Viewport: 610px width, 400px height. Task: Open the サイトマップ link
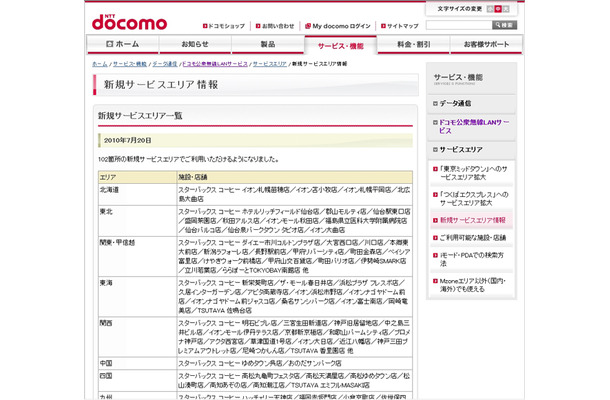(x=400, y=26)
